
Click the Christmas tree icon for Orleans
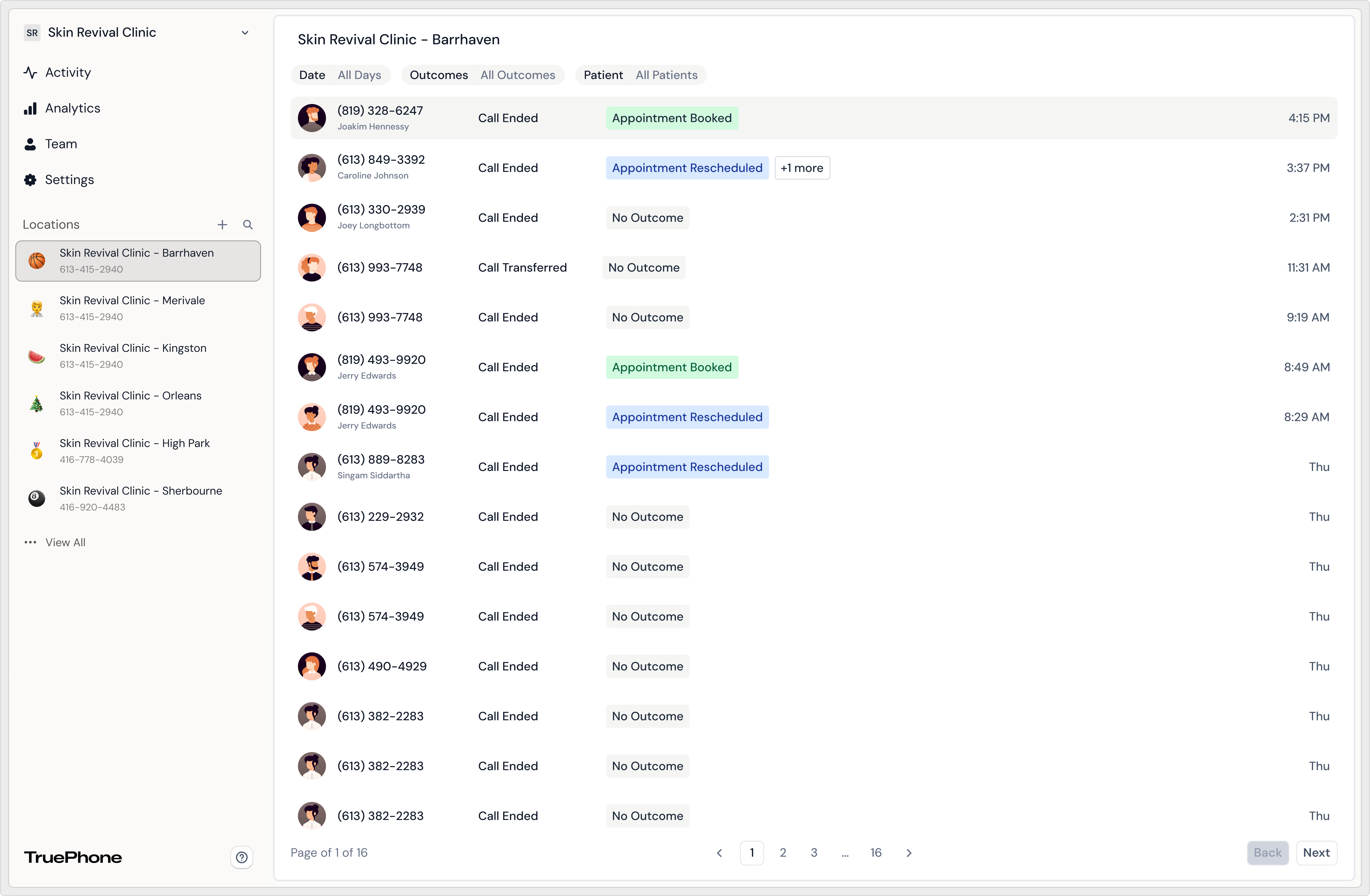(x=37, y=404)
